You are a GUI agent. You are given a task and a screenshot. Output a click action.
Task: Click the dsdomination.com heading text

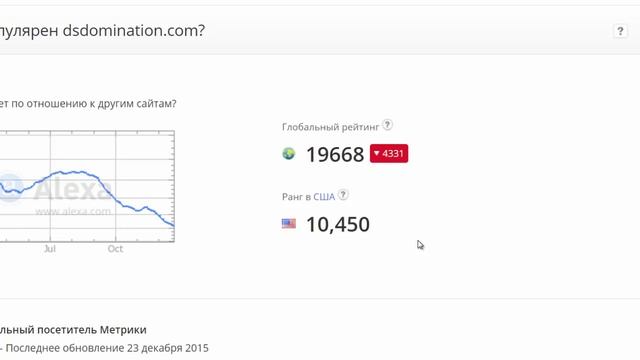pyautogui.click(x=133, y=31)
